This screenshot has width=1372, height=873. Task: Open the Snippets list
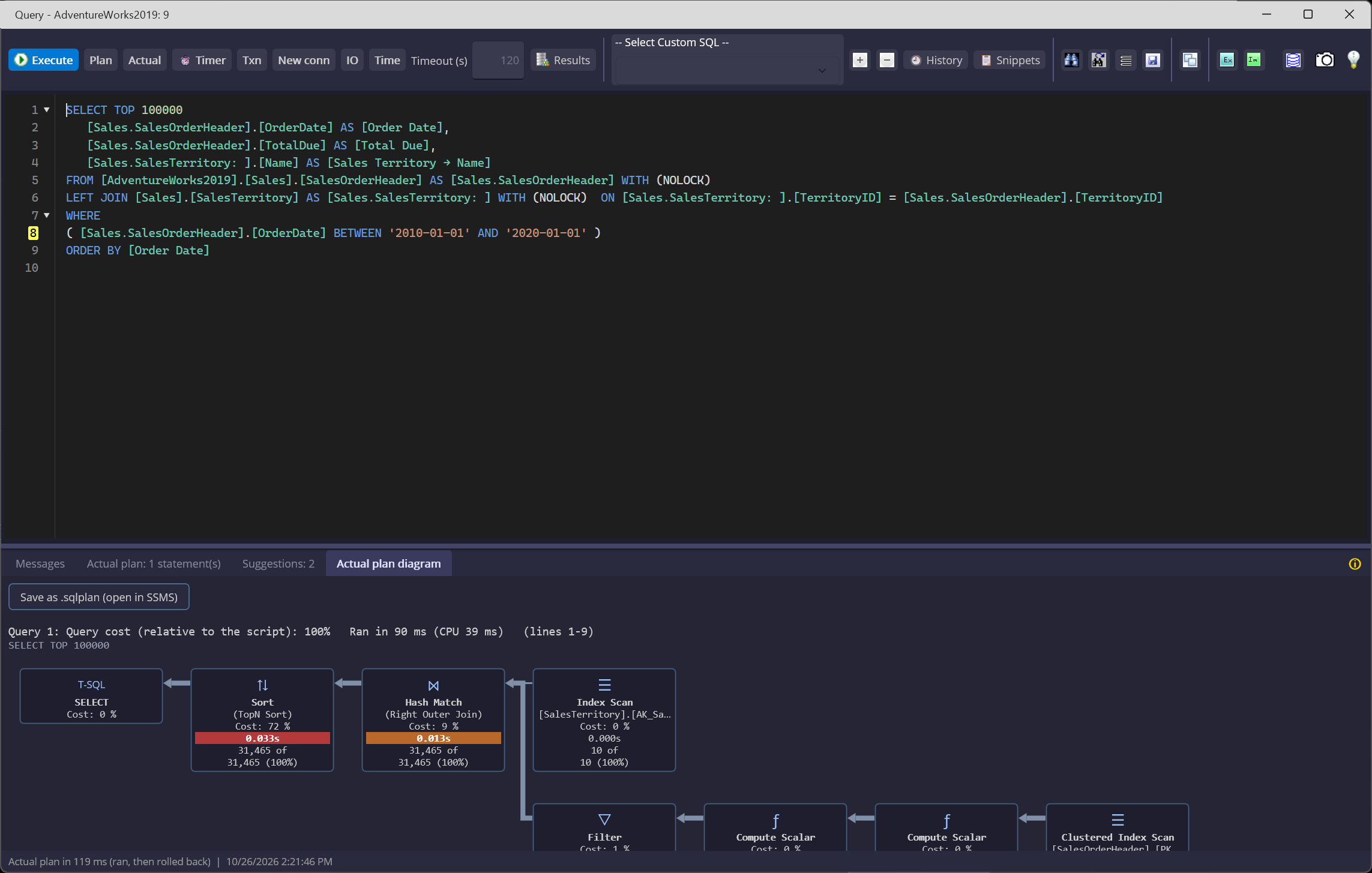tap(1009, 60)
